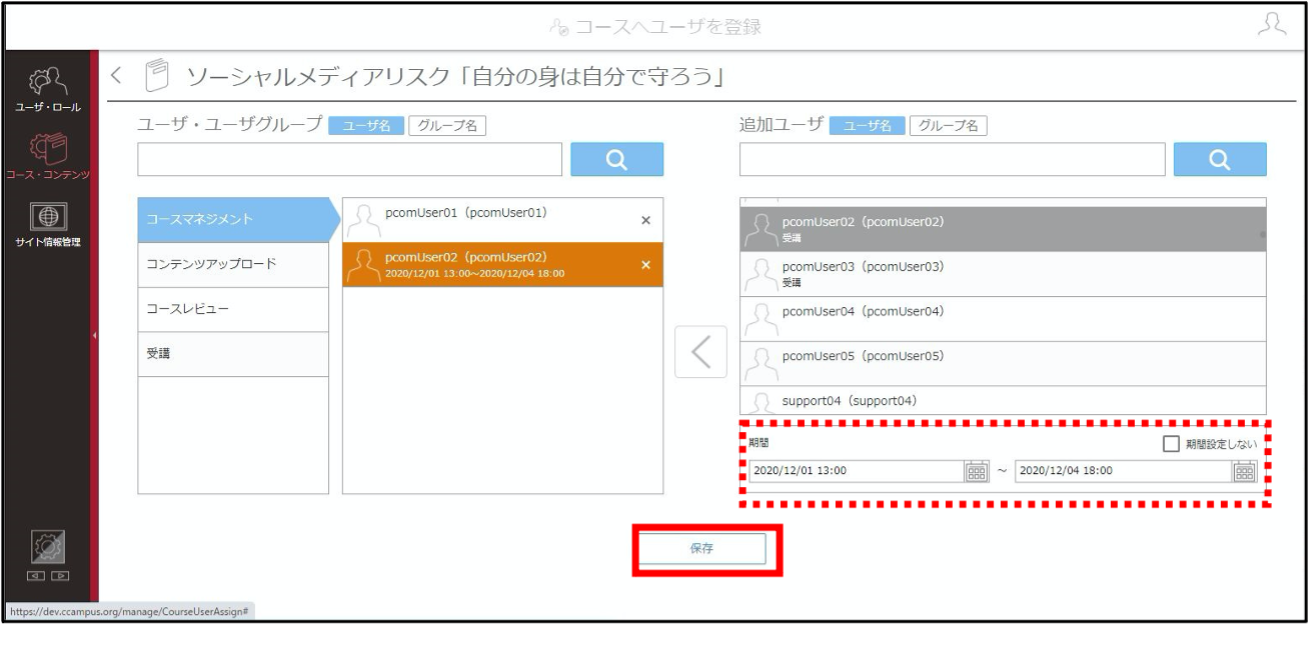Select ユーザ名 filter under ユーザ・ユーザグループ
The image size is (1315, 650).
coord(366,126)
